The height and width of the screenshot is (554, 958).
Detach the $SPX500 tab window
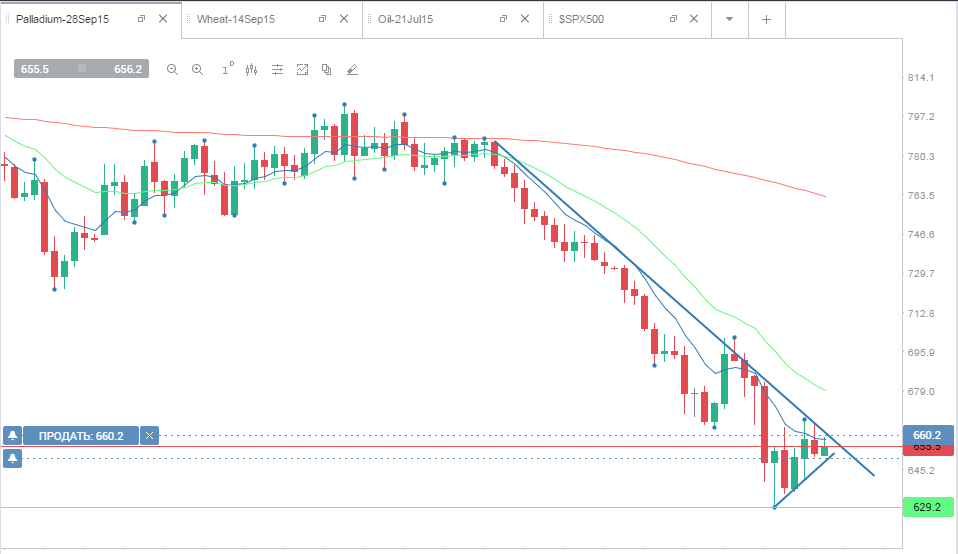673,19
